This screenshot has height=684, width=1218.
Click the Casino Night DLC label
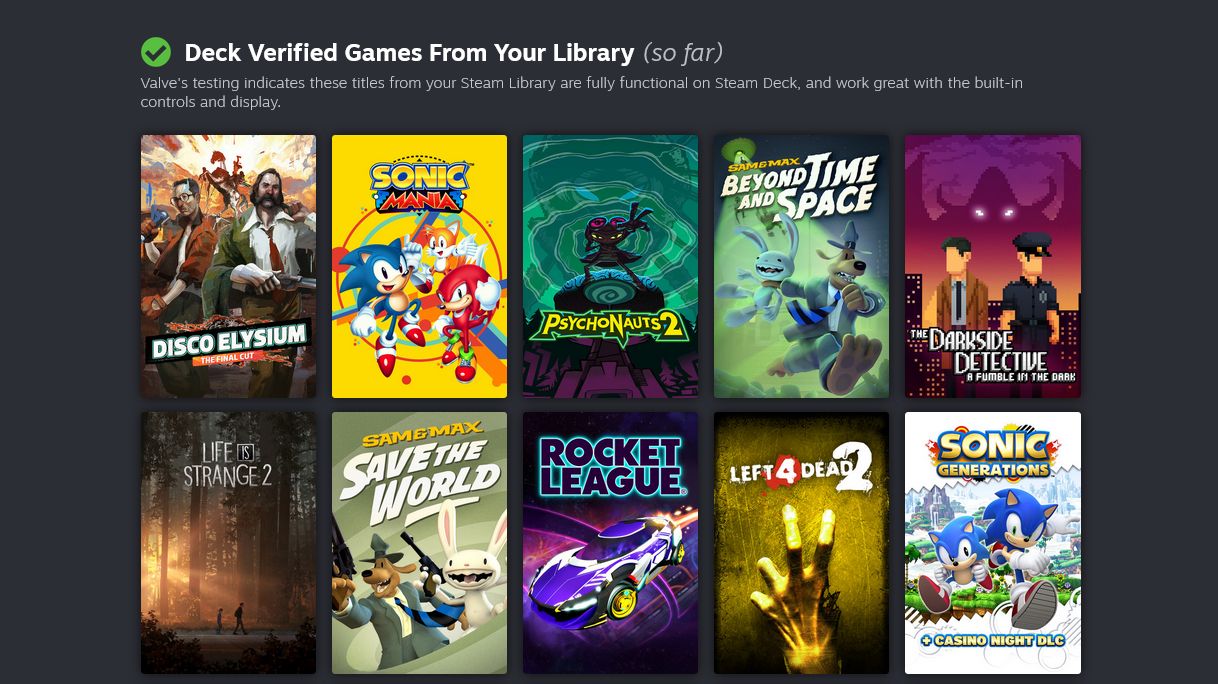[992, 640]
